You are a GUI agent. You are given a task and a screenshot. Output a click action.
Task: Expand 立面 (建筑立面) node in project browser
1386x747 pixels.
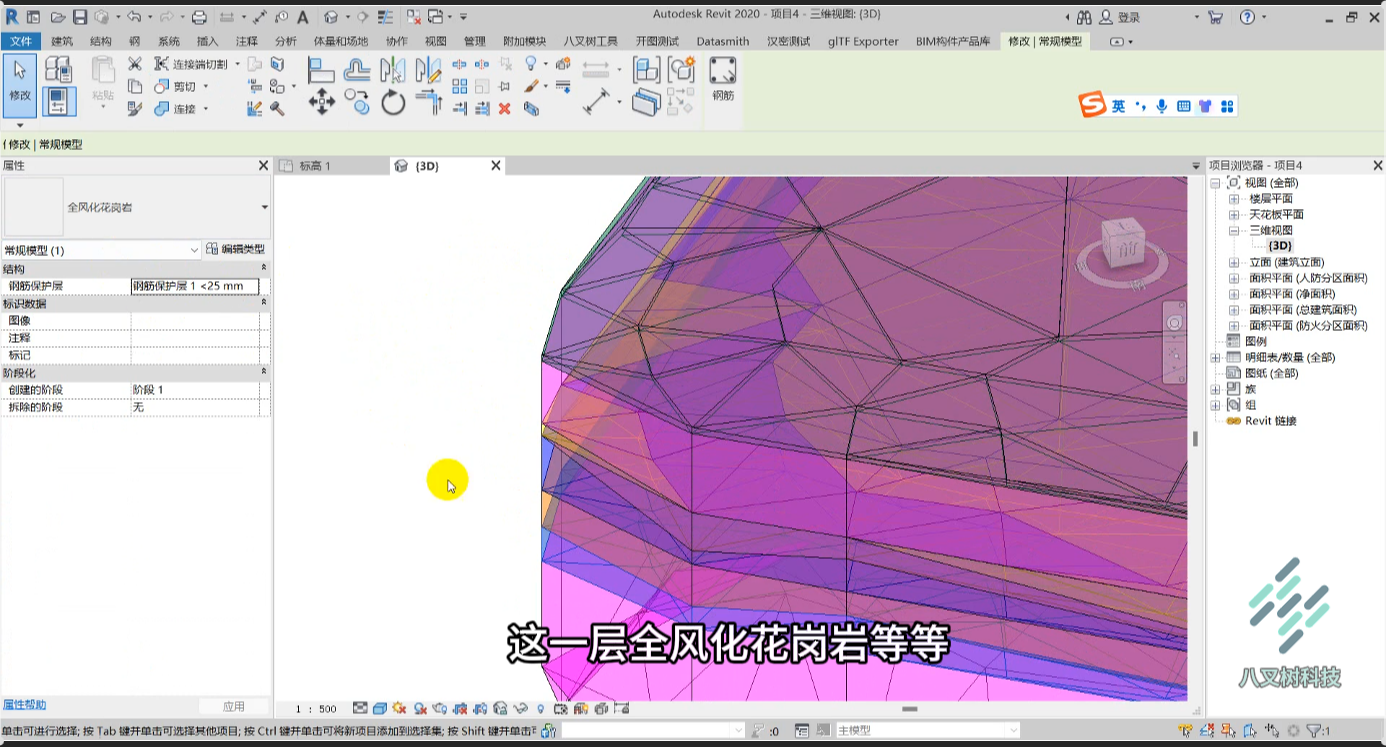(1234, 262)
